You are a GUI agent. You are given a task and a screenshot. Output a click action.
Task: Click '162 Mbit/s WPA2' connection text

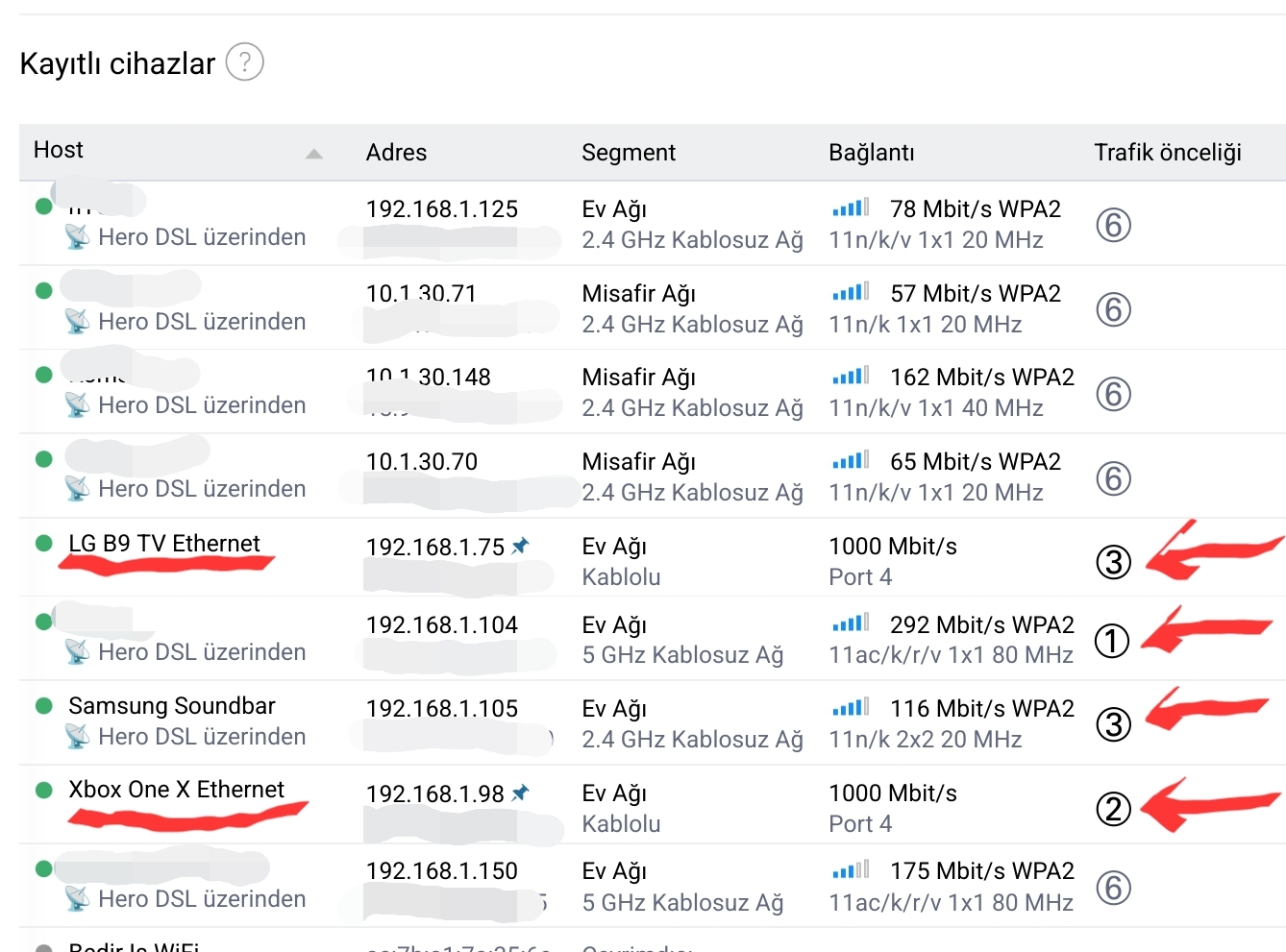point(982,378)
